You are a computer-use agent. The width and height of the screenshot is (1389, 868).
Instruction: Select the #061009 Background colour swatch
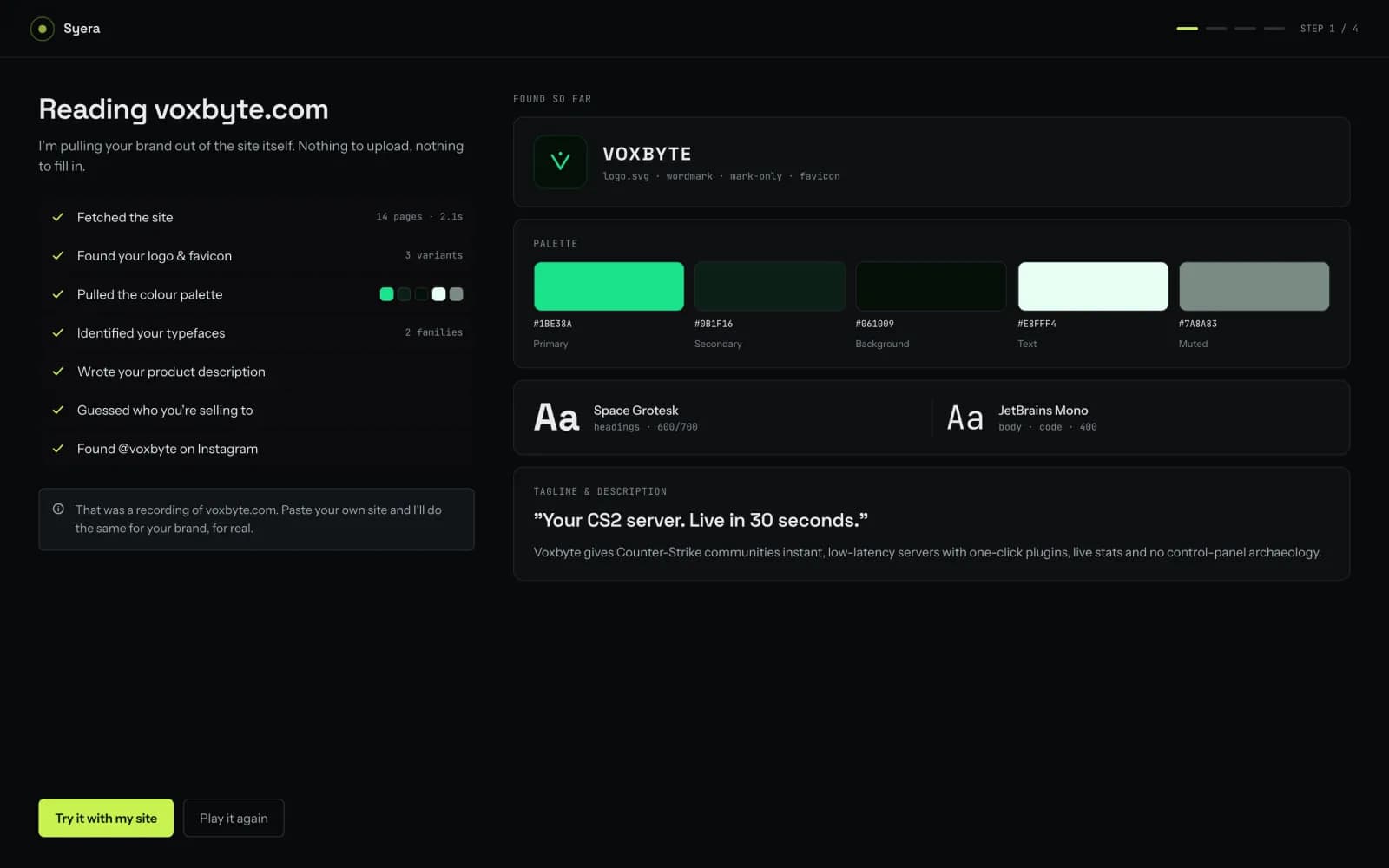(x=931, y=286)
